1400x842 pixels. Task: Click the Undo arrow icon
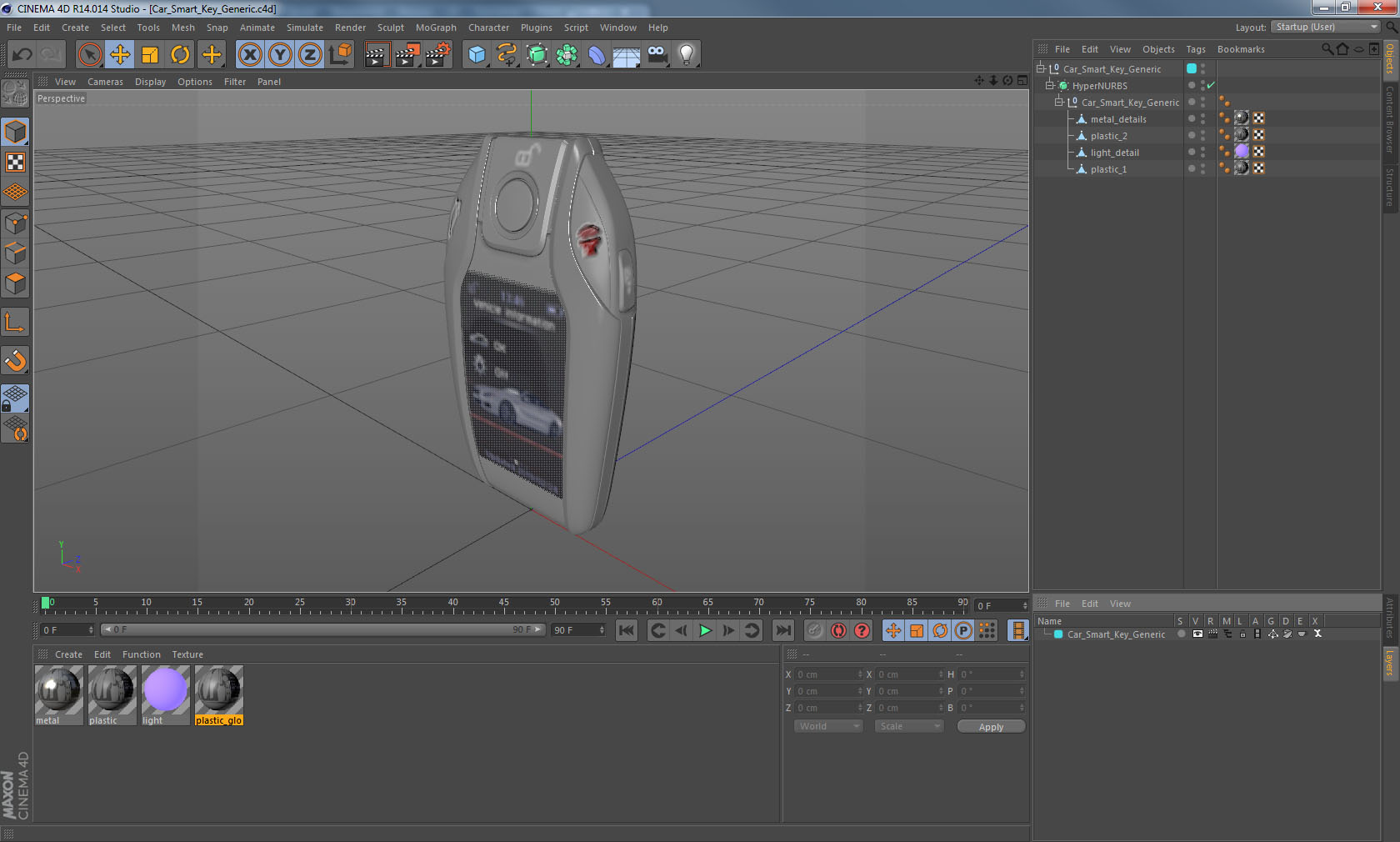[x=22, y=55]
